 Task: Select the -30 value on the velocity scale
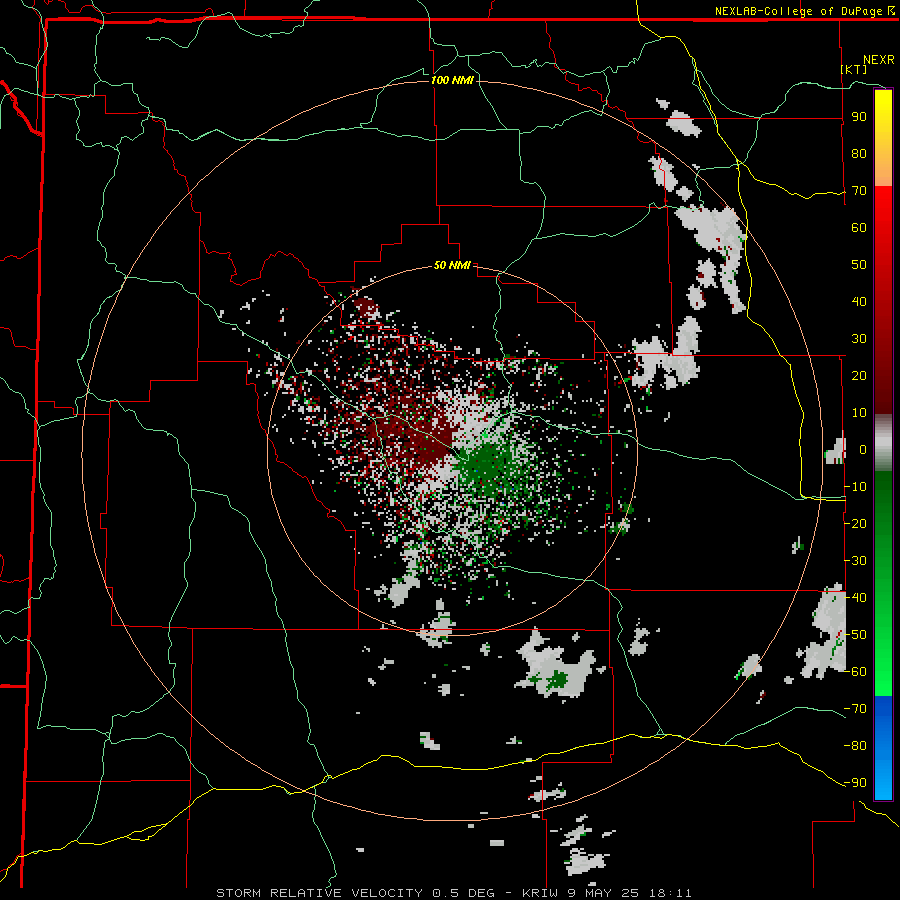pyautogui.click(x=855, y=561)
